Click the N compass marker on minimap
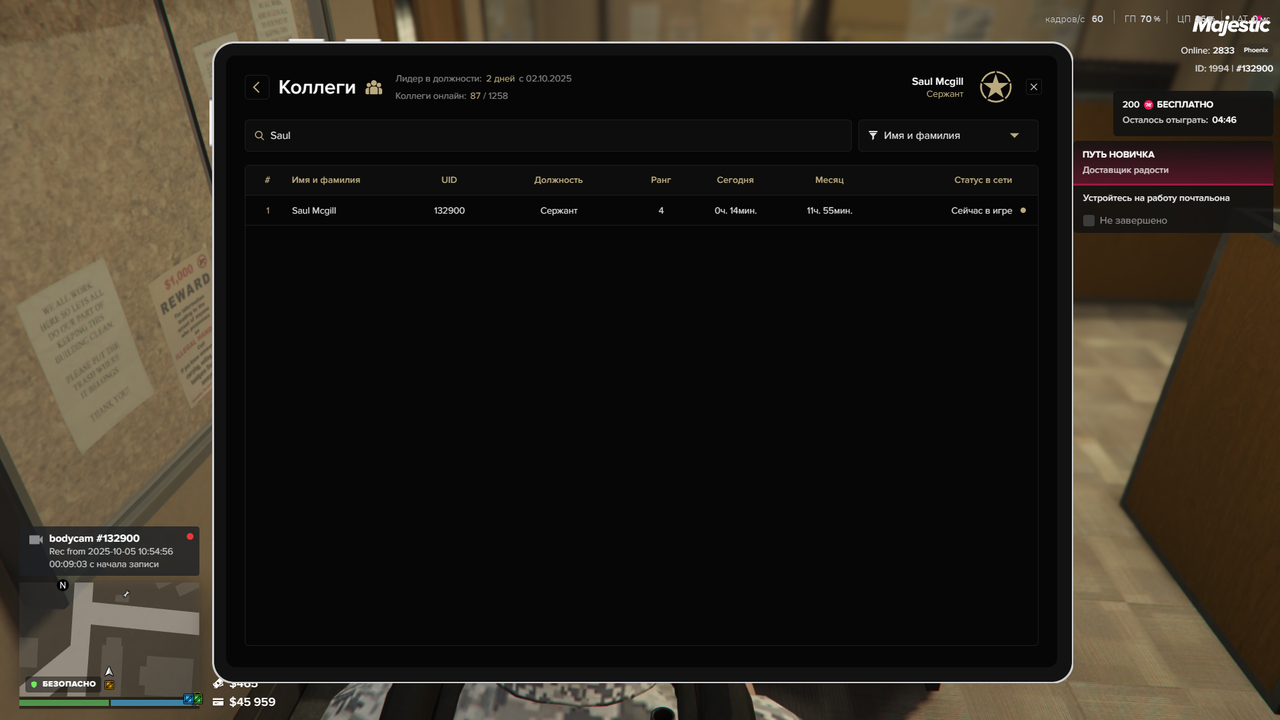The height and width of the screenshot is (720, 1280). tap(63, 585)
